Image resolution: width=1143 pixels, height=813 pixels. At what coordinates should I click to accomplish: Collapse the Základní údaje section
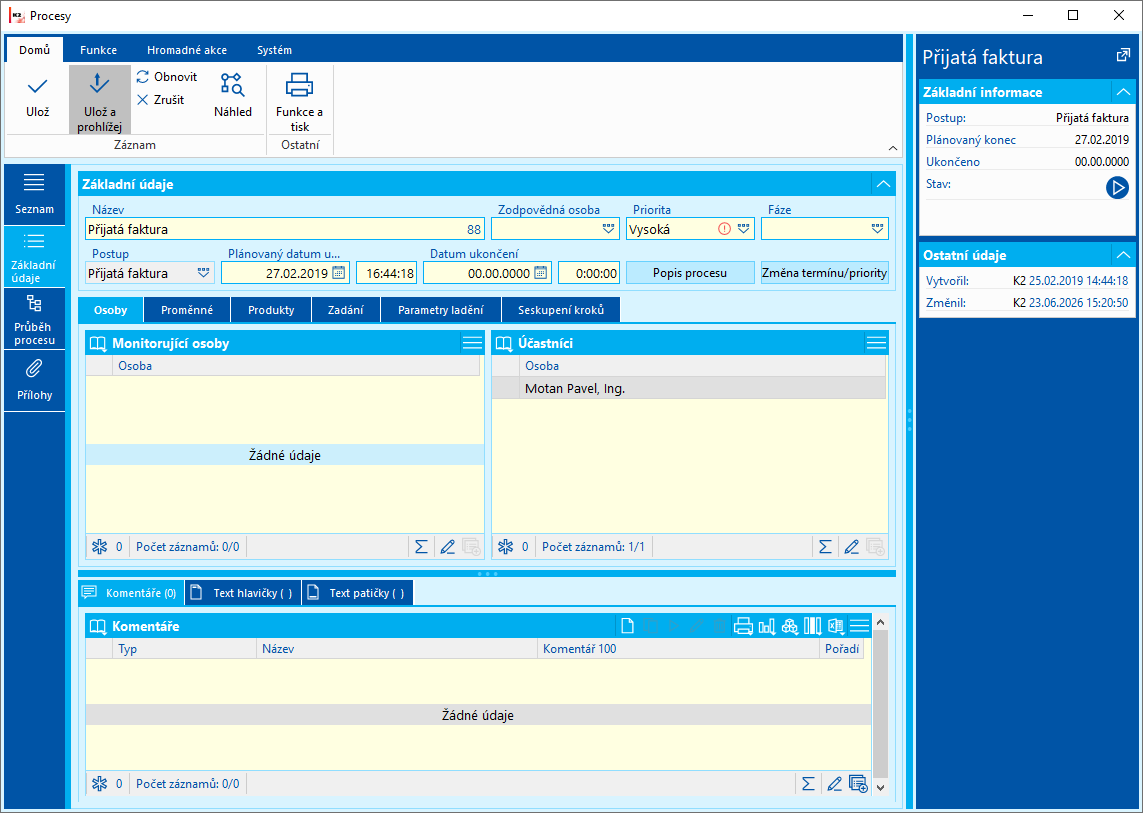pyautogui.click(x=883, y=184)
